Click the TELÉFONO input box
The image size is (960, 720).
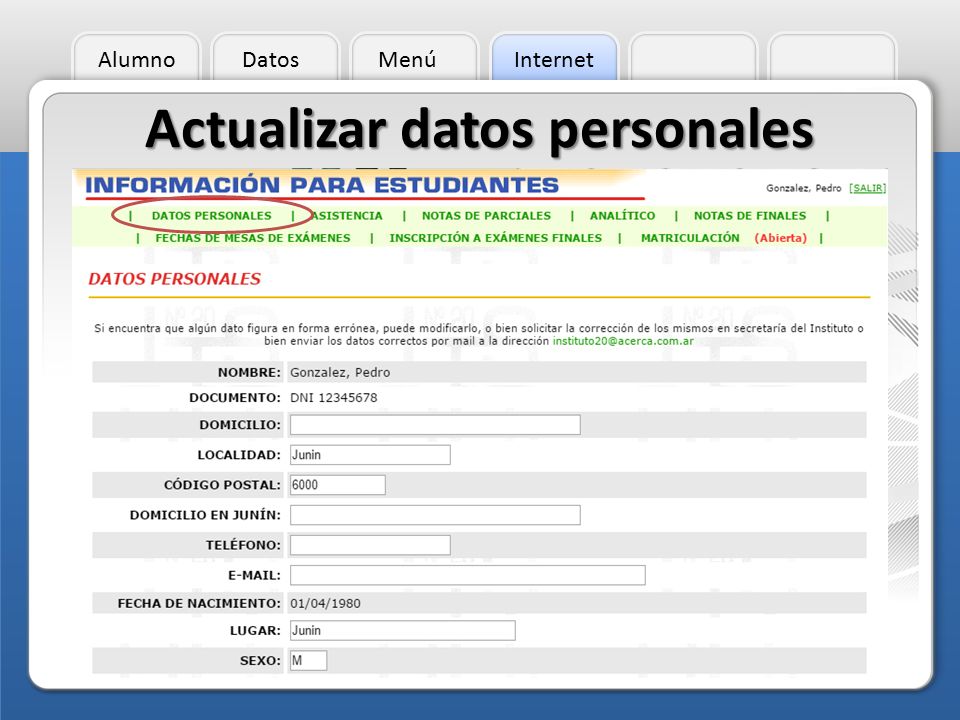tap(370, 545)
